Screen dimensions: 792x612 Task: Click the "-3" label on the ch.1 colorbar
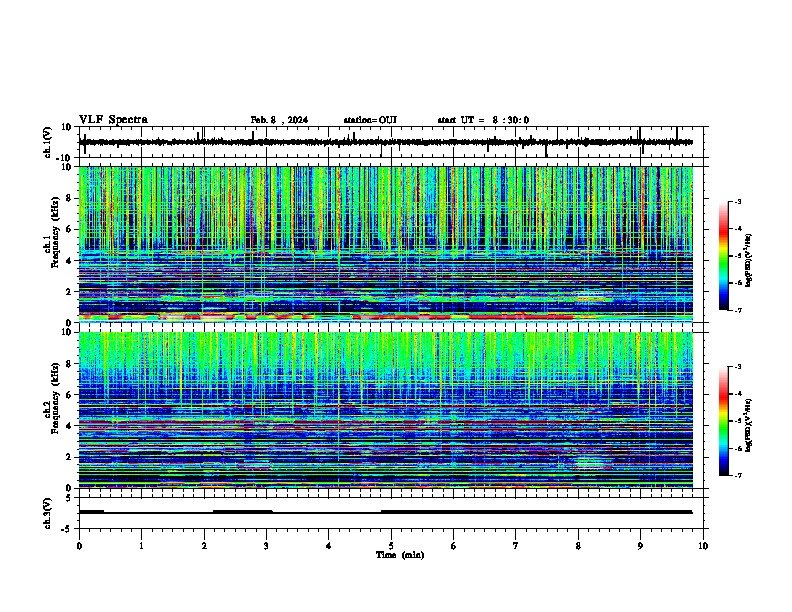(737, 201)
